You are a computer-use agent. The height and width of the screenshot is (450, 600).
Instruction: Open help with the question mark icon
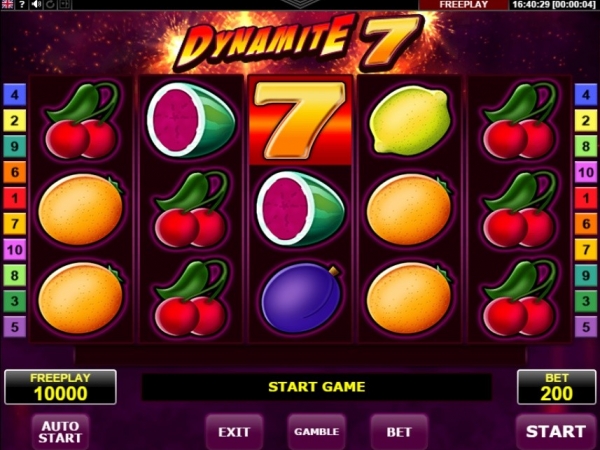(x=22, y=5)
